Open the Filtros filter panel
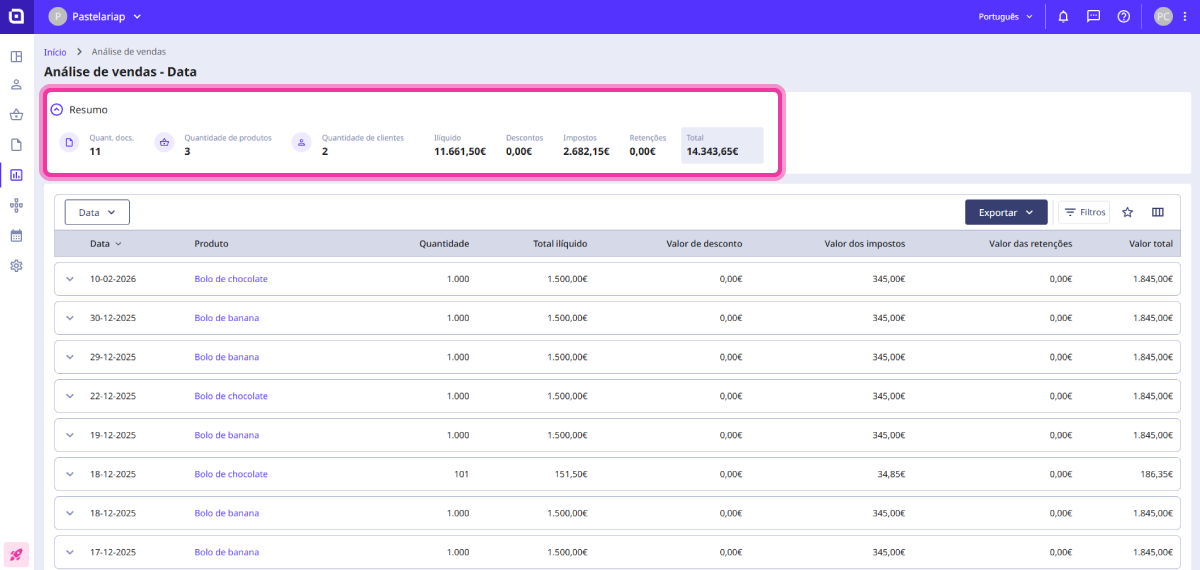Image resolution: width=1200 pixels, height=570 pixels. [1084, 212]
